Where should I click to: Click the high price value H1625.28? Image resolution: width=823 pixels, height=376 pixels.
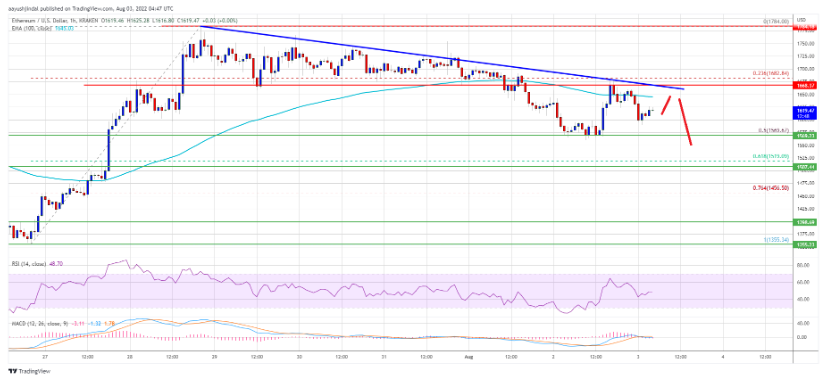pos(138,20)
